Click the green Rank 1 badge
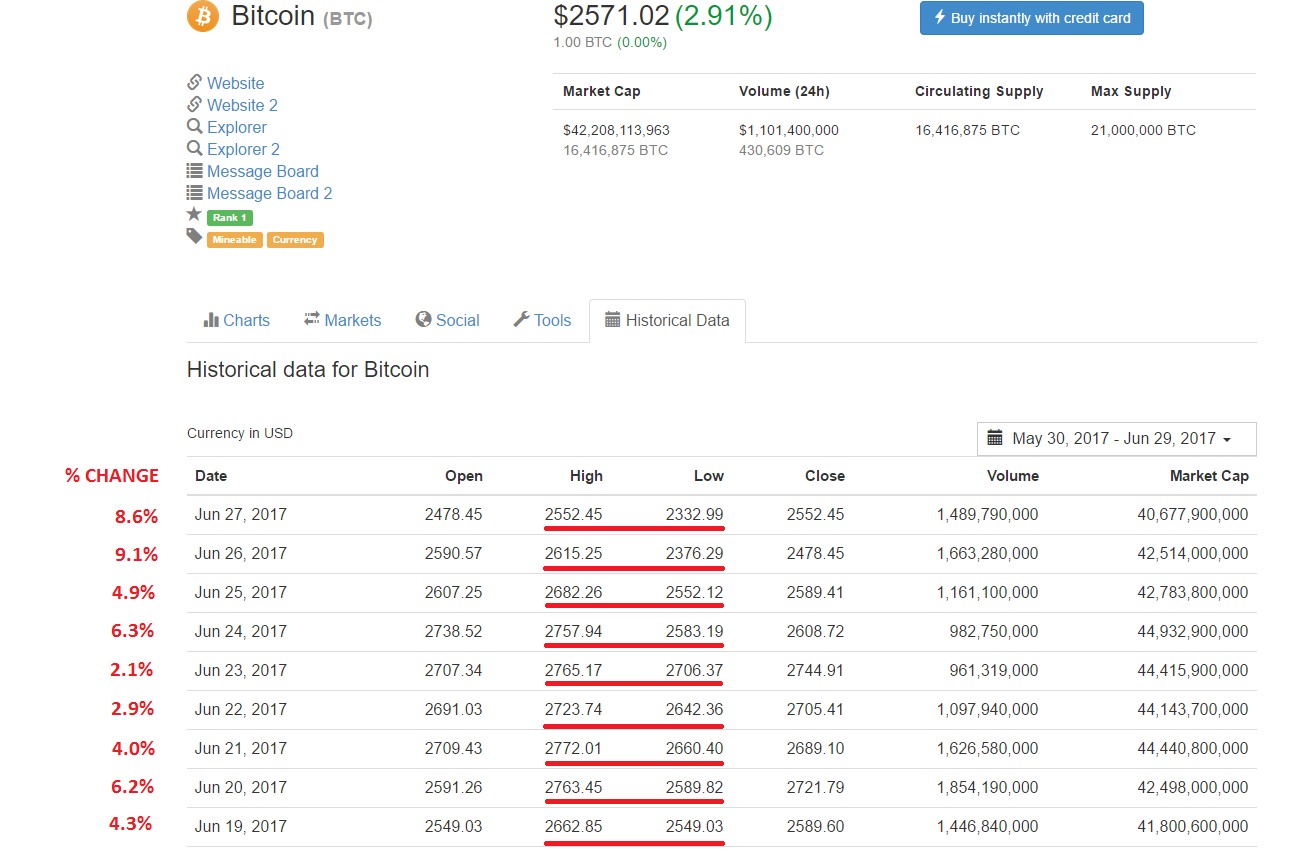This screenshot has height=849, width=1303. tap(229, 218)
